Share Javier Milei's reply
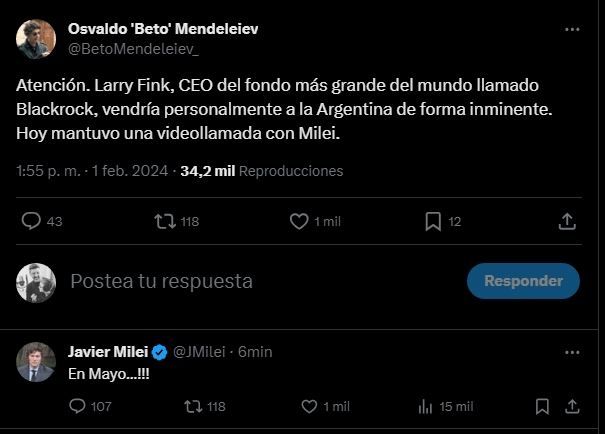This screenshot has width=605, height=434. click(574, 406)
